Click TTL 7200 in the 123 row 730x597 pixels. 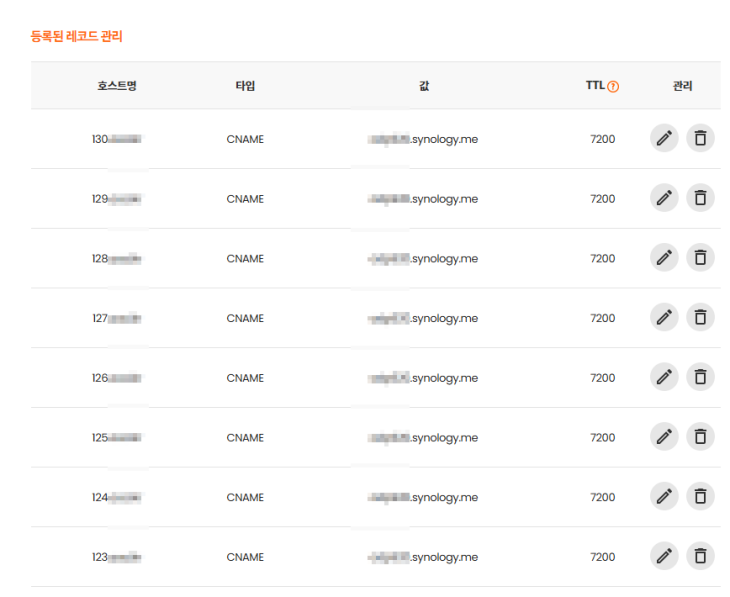click(x=602, y=557)
